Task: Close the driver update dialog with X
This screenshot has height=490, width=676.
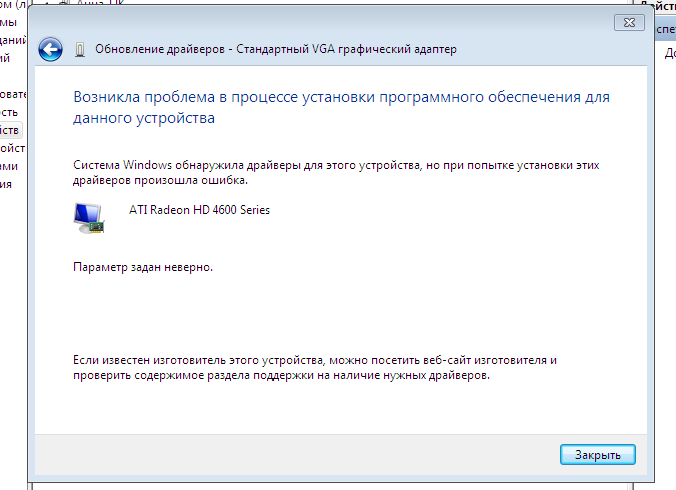Action: [629, 22]
